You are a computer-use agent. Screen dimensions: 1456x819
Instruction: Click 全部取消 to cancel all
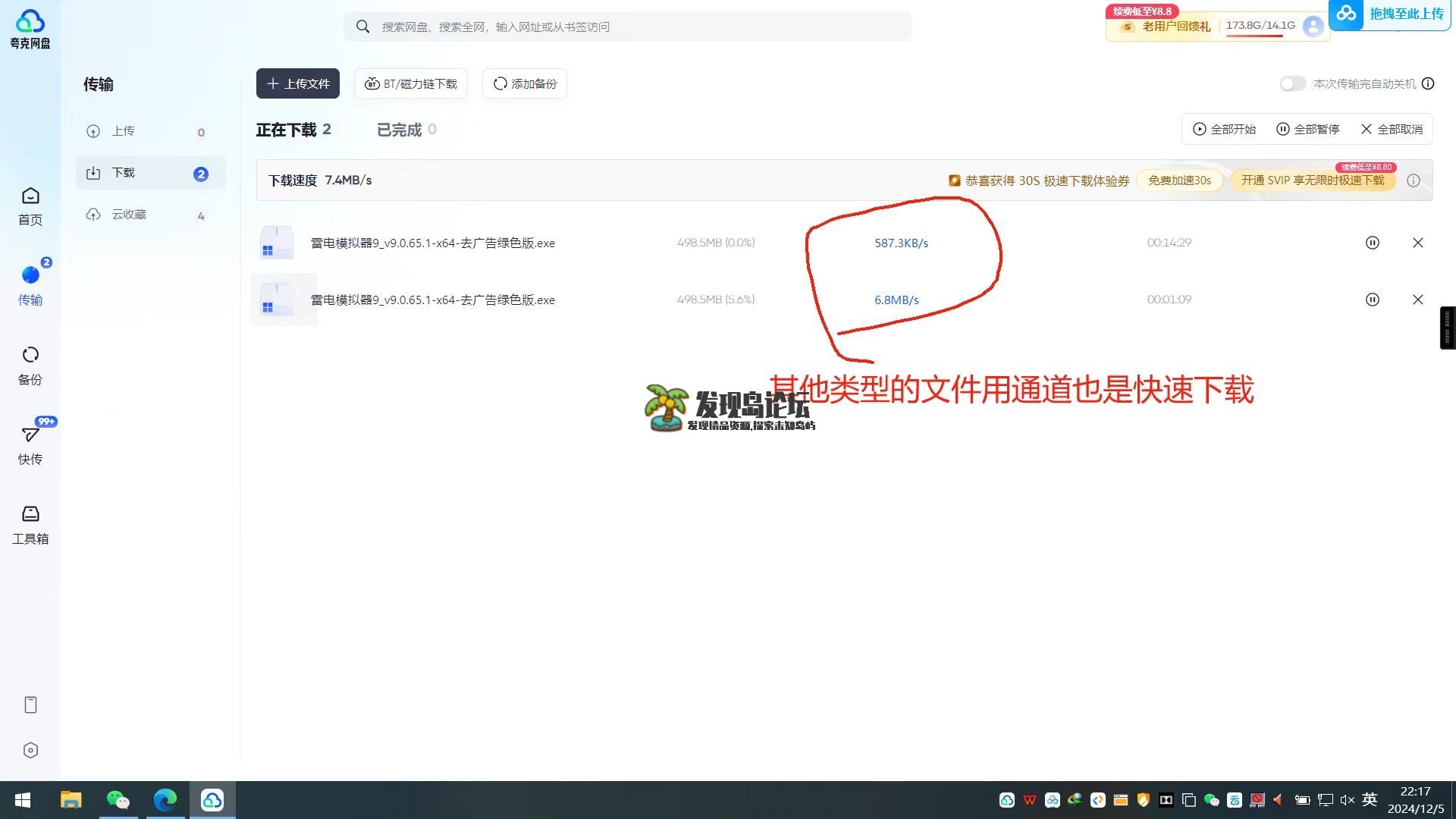coord(1391,129)
